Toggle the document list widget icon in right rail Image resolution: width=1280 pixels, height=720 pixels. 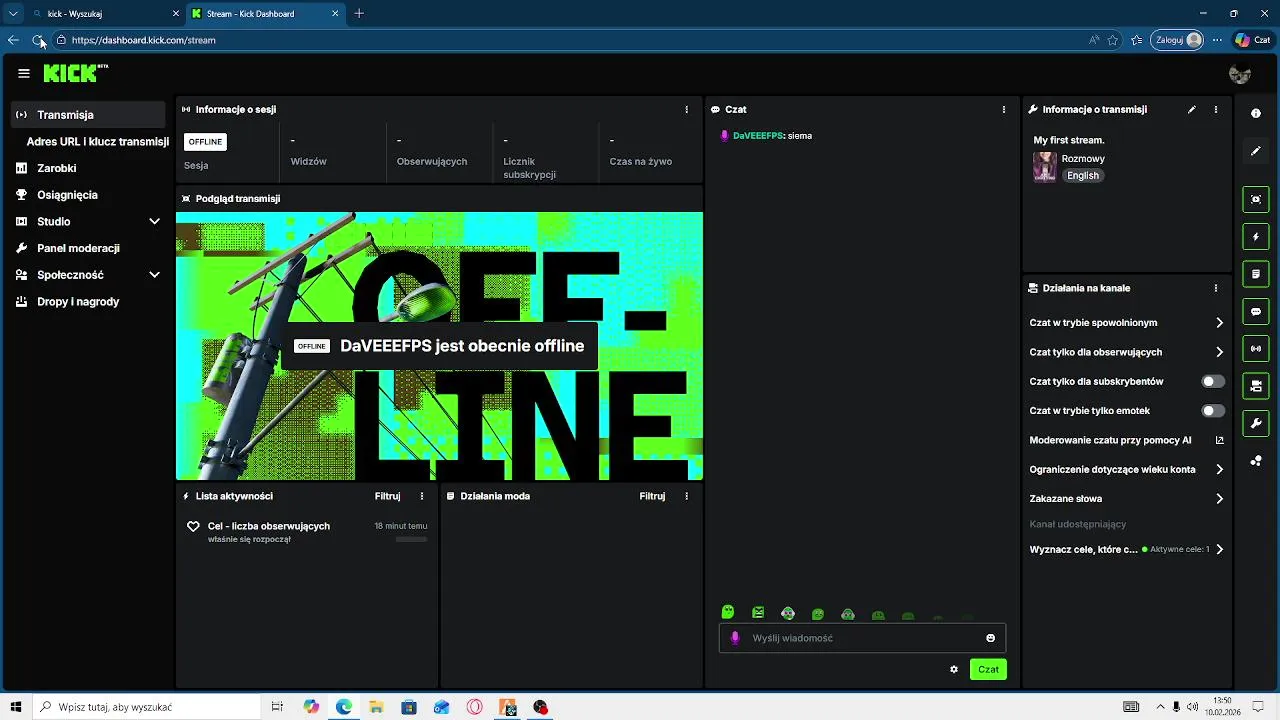click(1256, 274)
